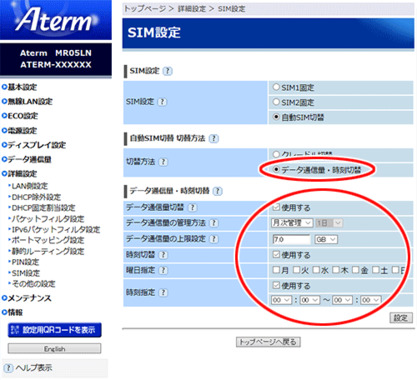Click the data limit field showing 7.0
Image resolution: width=417 pixels, height=380 pixels.
[291, 239]
